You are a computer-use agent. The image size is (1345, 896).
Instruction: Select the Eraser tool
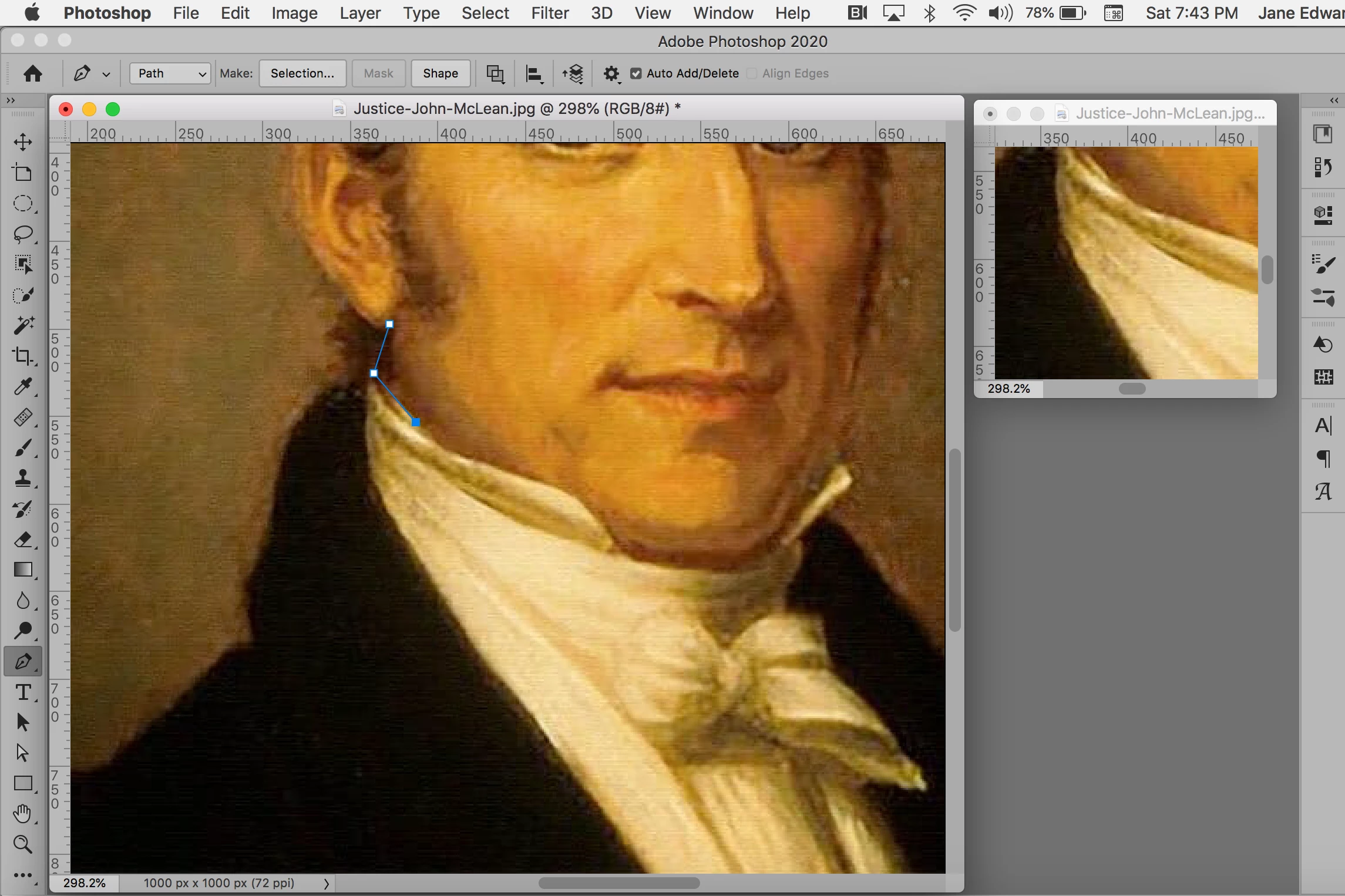tap(23, 539)
